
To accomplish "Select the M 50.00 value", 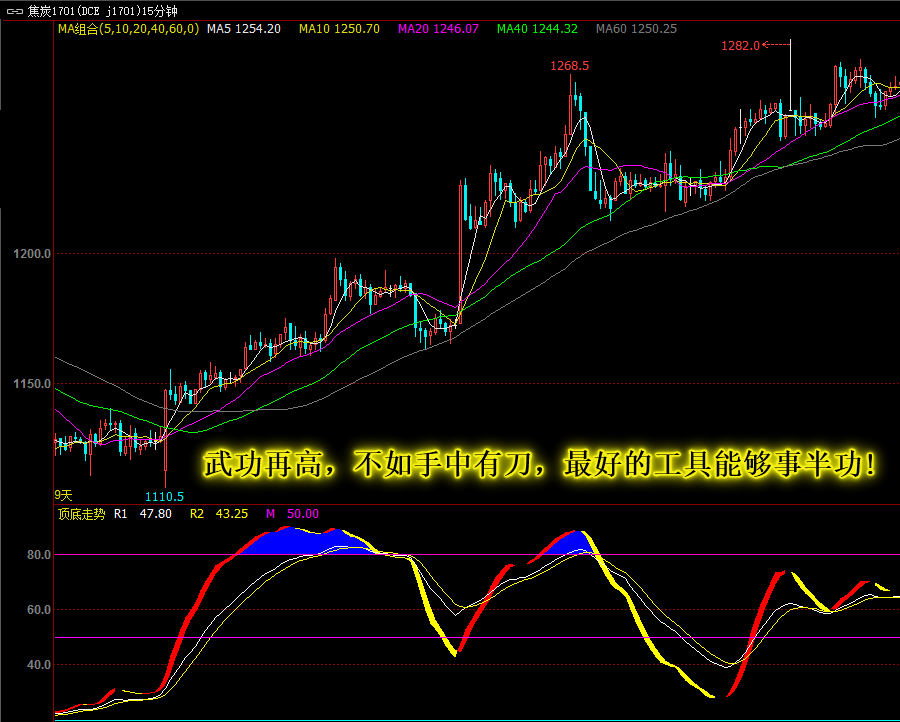I will [x=292, y=514].
